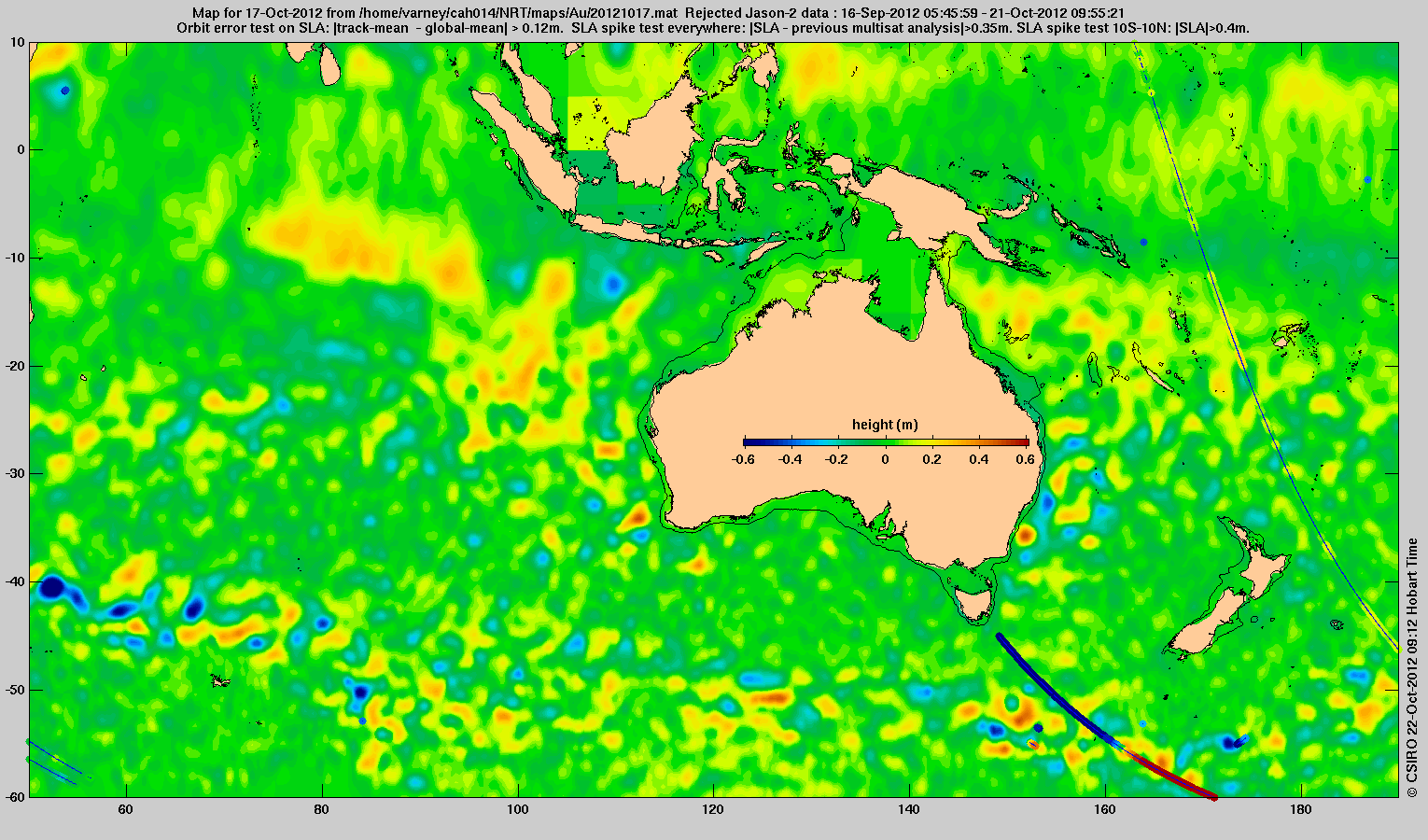The image size is (1428, 840).
Task: Click the x-axis label '60'
Action: point(126,809)
